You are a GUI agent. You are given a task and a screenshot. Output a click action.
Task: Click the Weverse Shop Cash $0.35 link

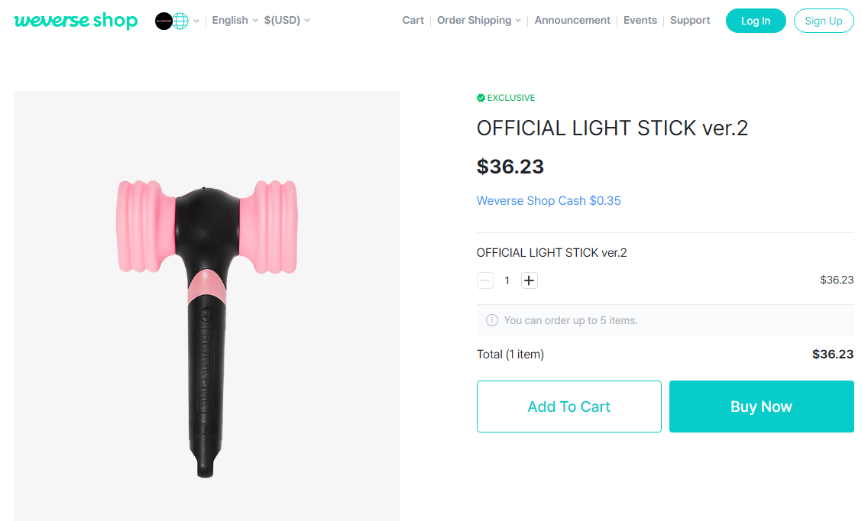tap(548, 201)
